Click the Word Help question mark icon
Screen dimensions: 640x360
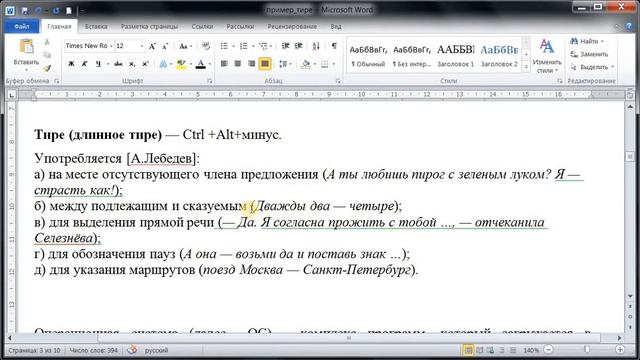[629, 26]
